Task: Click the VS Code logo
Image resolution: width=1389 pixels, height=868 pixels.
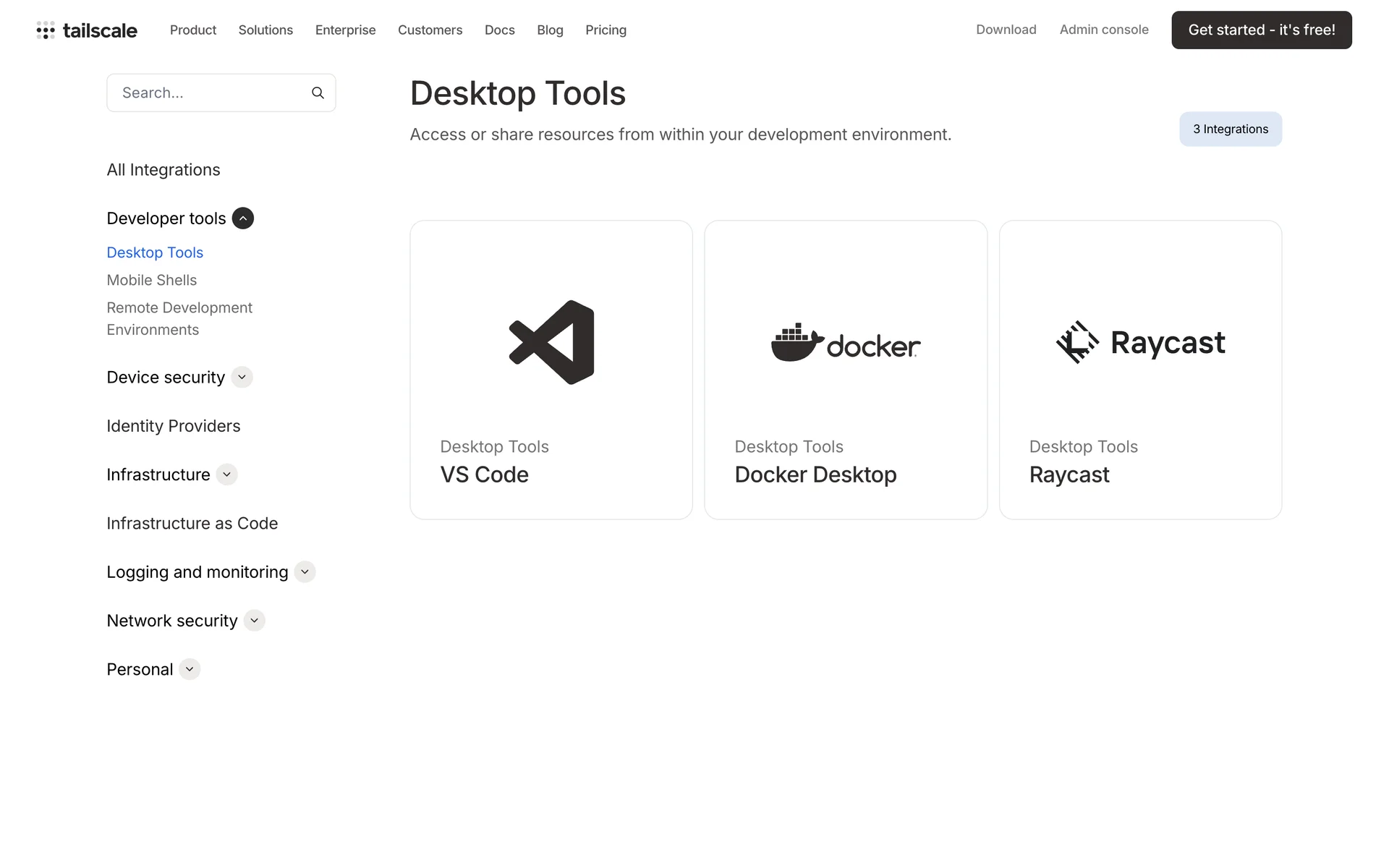Action: [551, 342]
